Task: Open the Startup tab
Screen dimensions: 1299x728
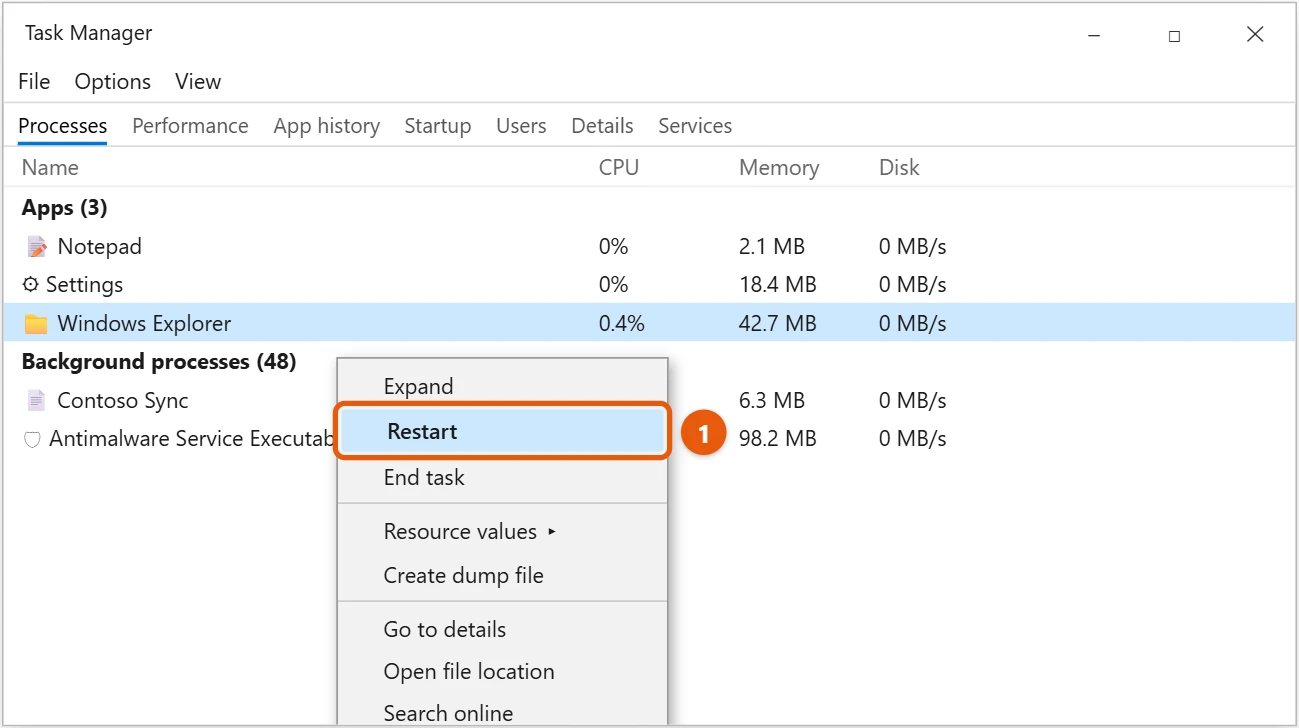Action: point(438,126)
